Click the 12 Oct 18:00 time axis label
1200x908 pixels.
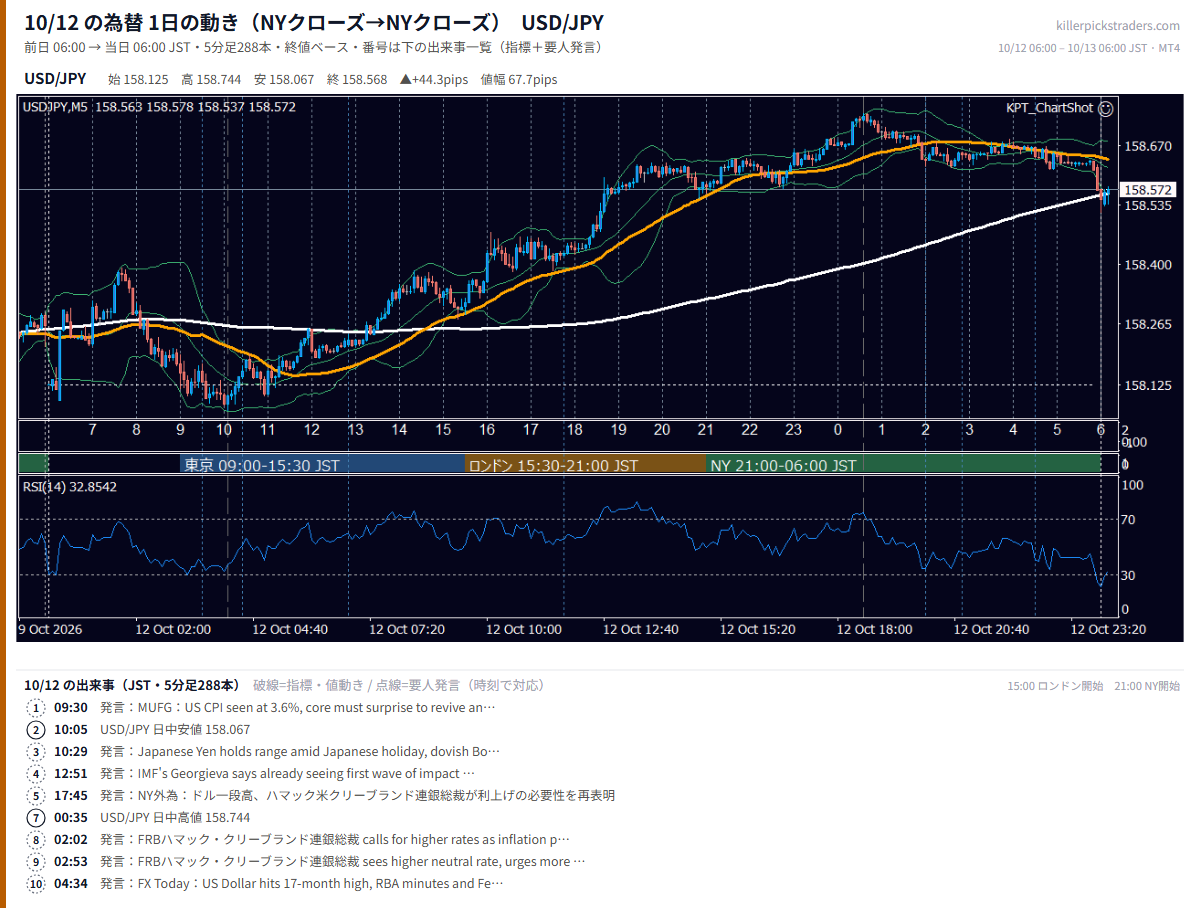tap(874, 629)
